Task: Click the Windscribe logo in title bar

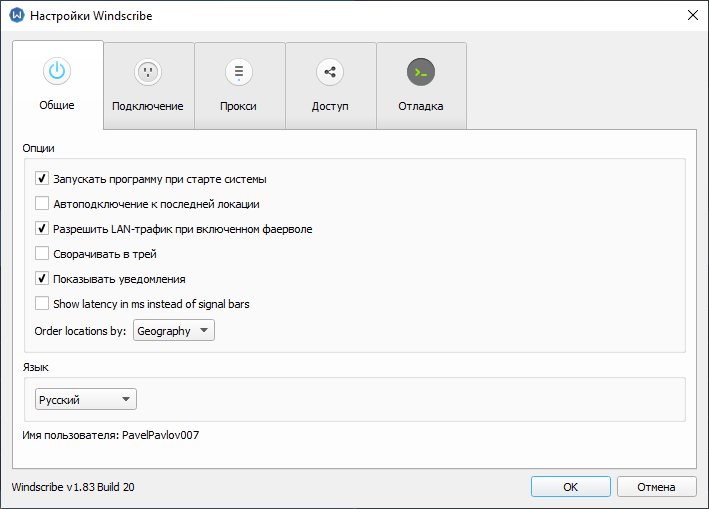Action: pyautogui.click(x=17, y=15)
